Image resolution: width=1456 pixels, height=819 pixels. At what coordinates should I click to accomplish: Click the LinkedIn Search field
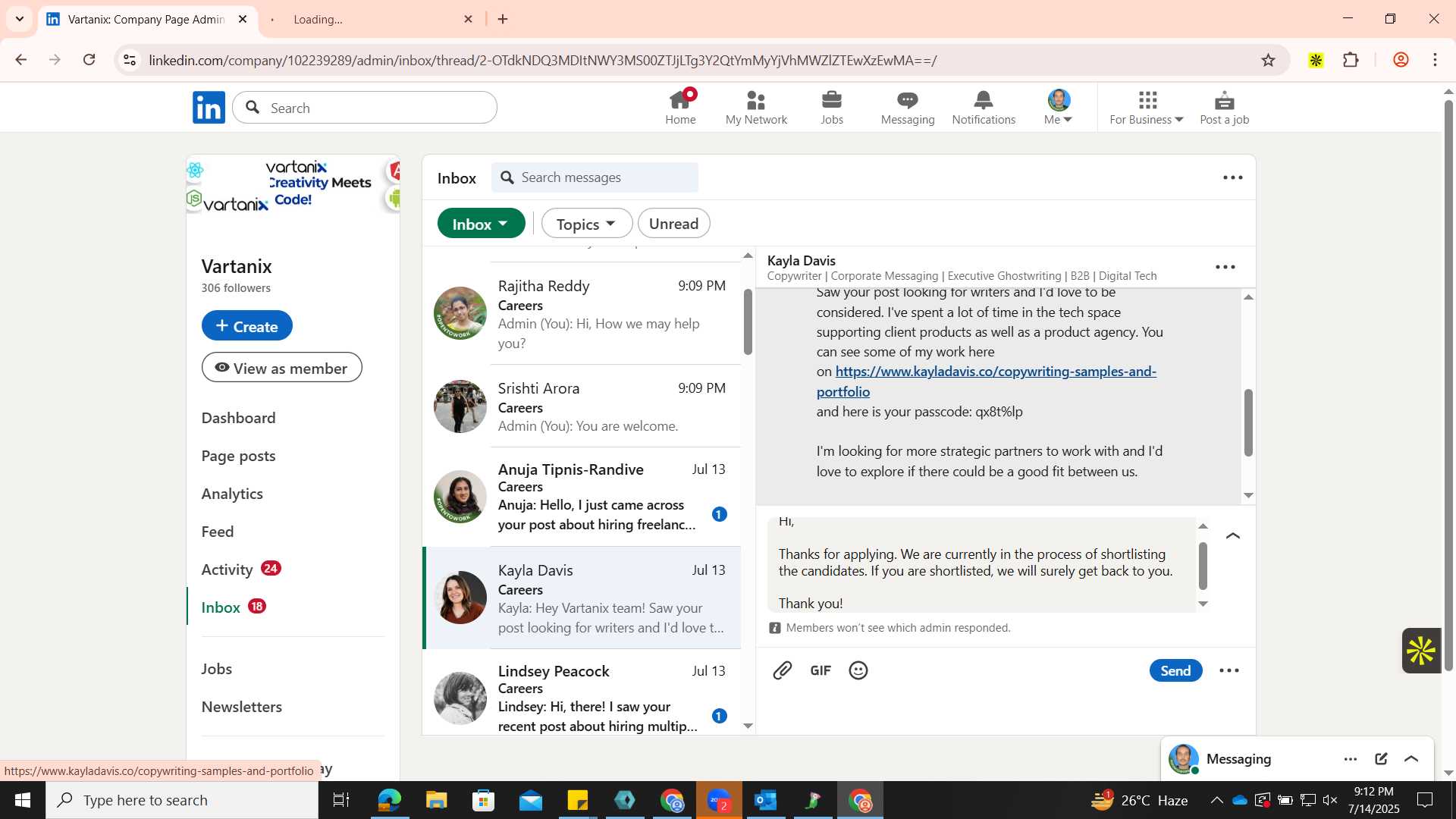(365, 108)
